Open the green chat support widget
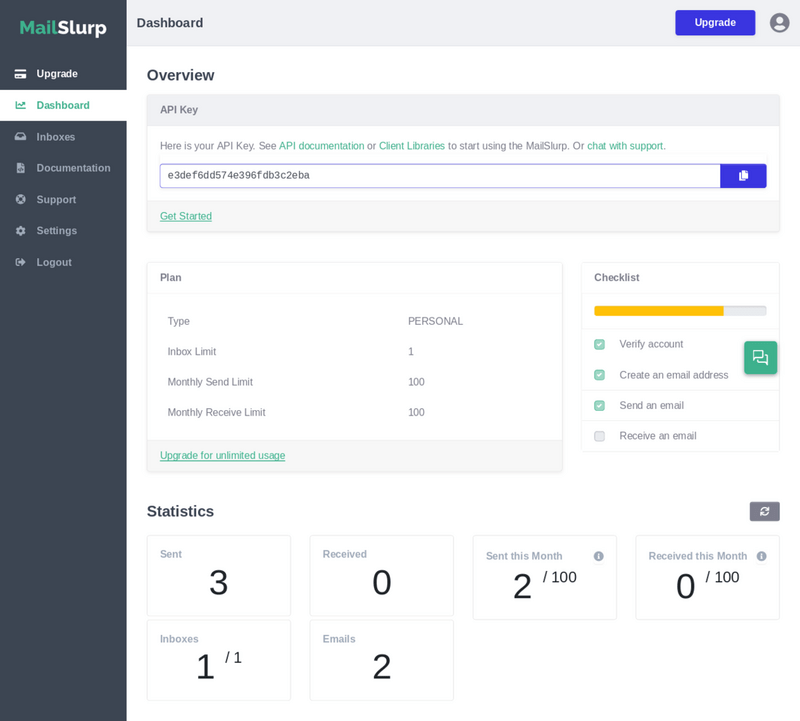 760,357
